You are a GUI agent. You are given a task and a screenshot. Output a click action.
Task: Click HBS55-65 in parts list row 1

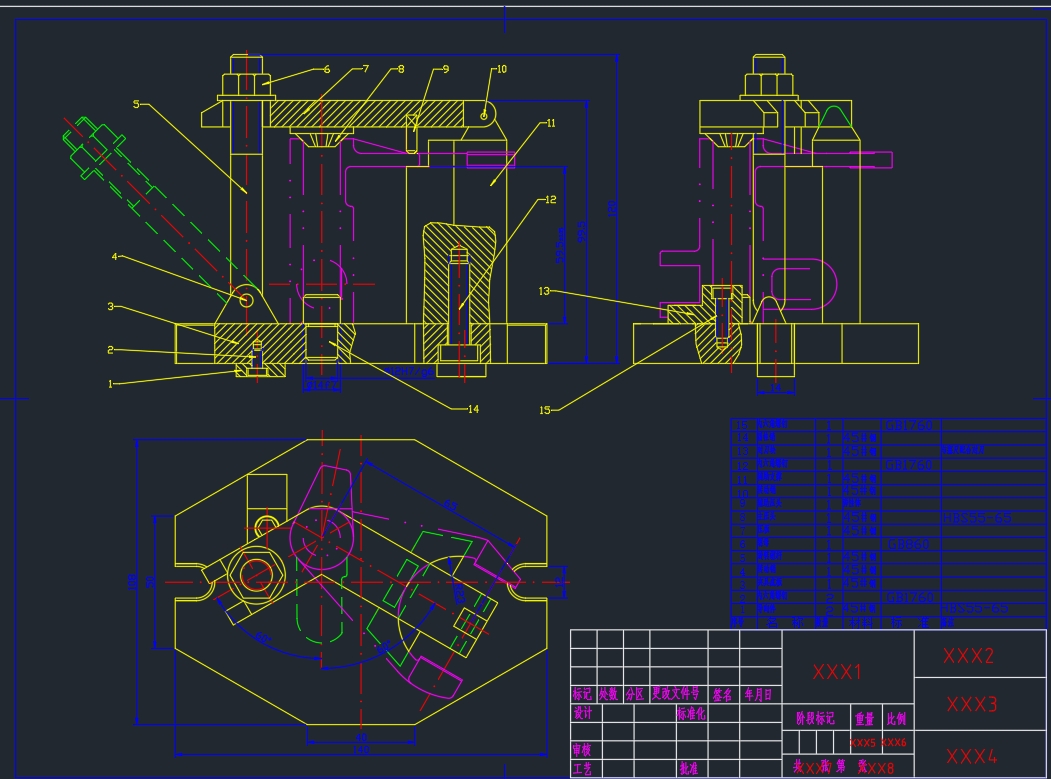click(x=975, y=608)
